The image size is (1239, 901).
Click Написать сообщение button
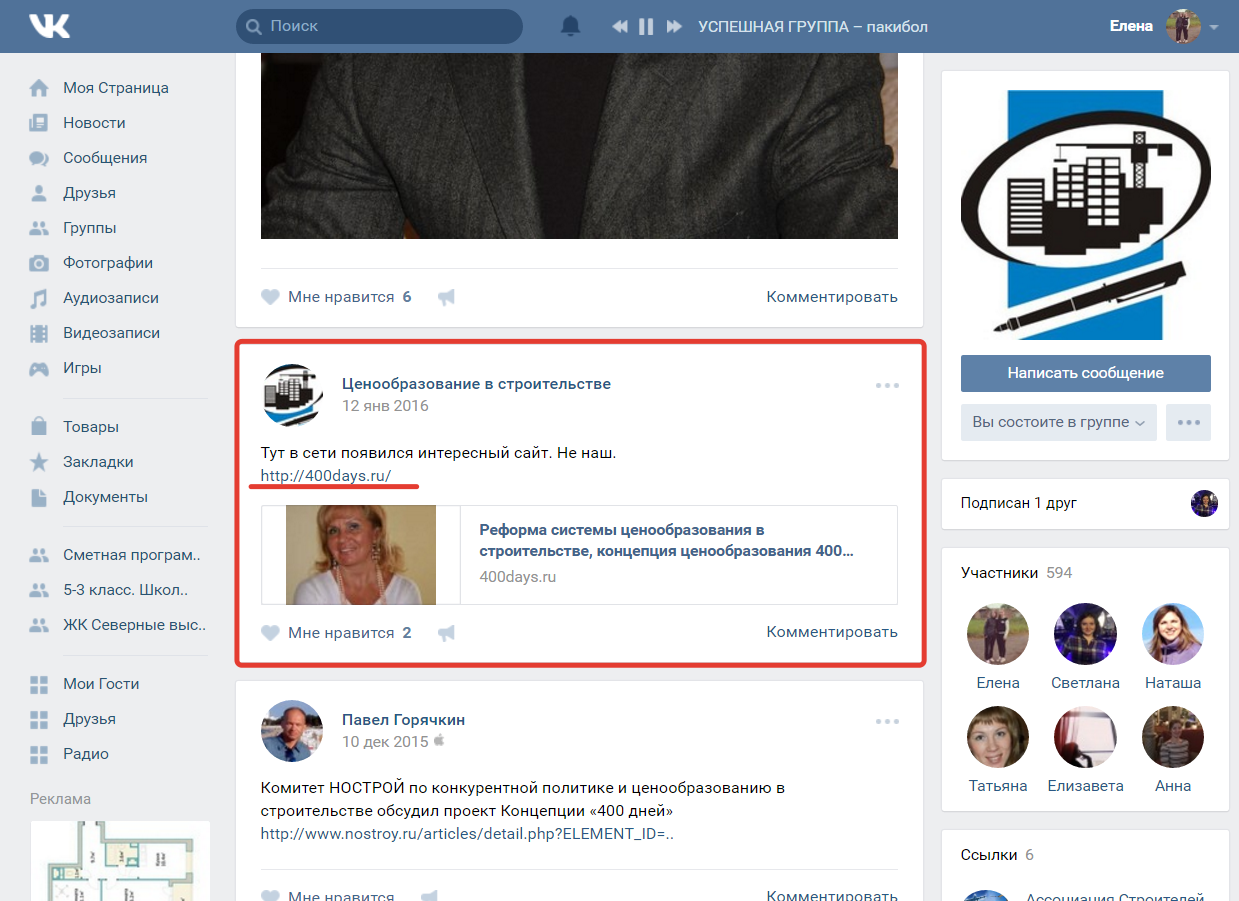pos(1086,373)
